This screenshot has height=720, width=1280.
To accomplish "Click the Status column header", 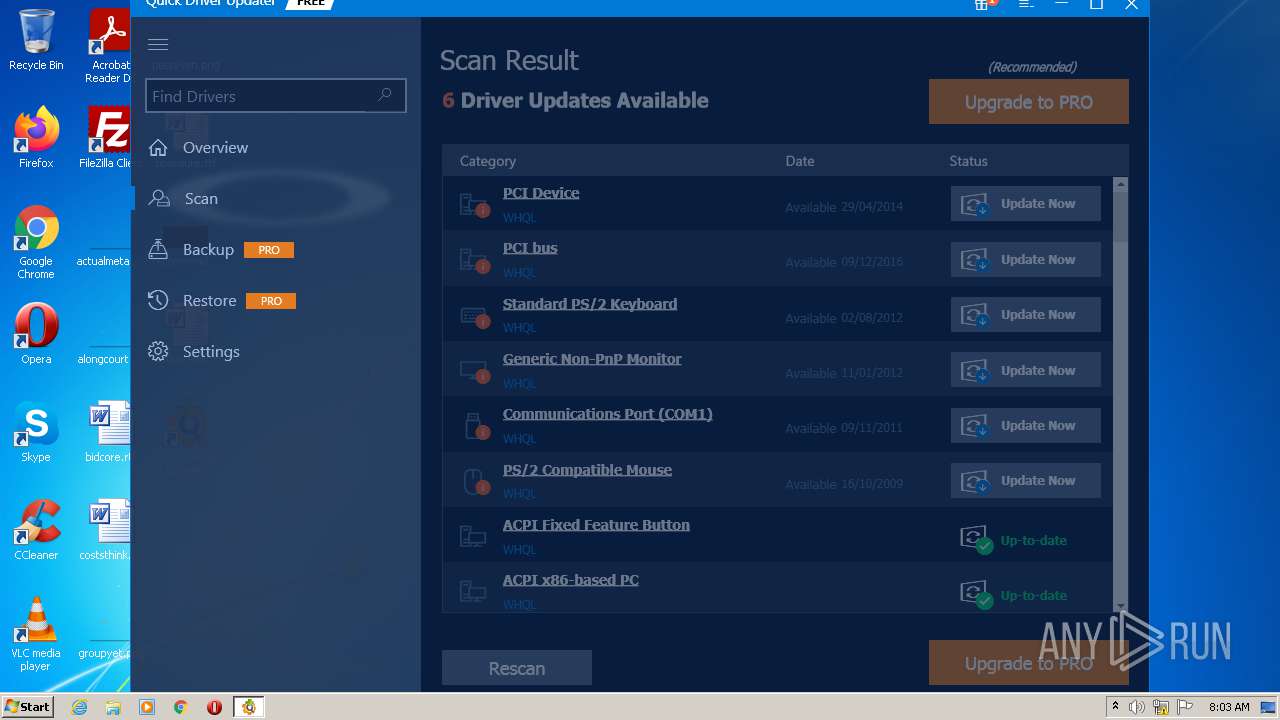I will click(968, 161).
